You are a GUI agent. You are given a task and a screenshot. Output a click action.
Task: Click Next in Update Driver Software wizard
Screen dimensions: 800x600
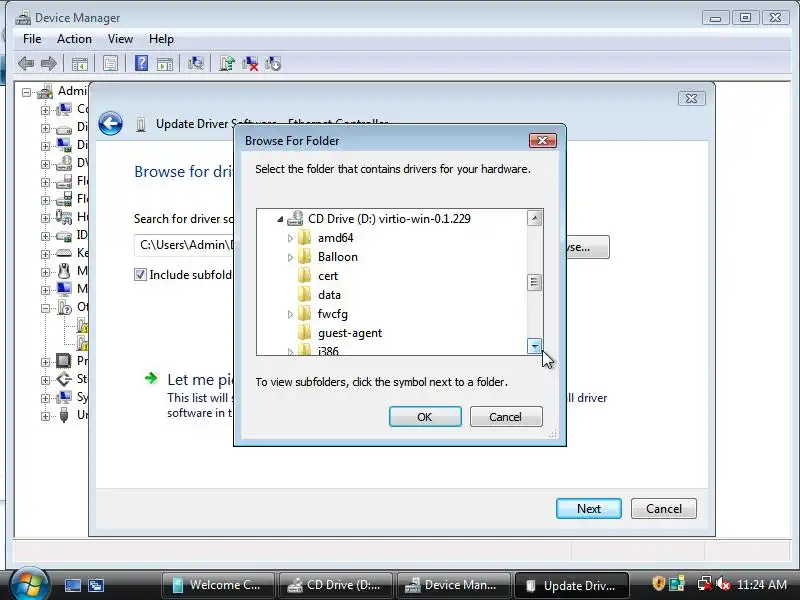click(589, 509)
